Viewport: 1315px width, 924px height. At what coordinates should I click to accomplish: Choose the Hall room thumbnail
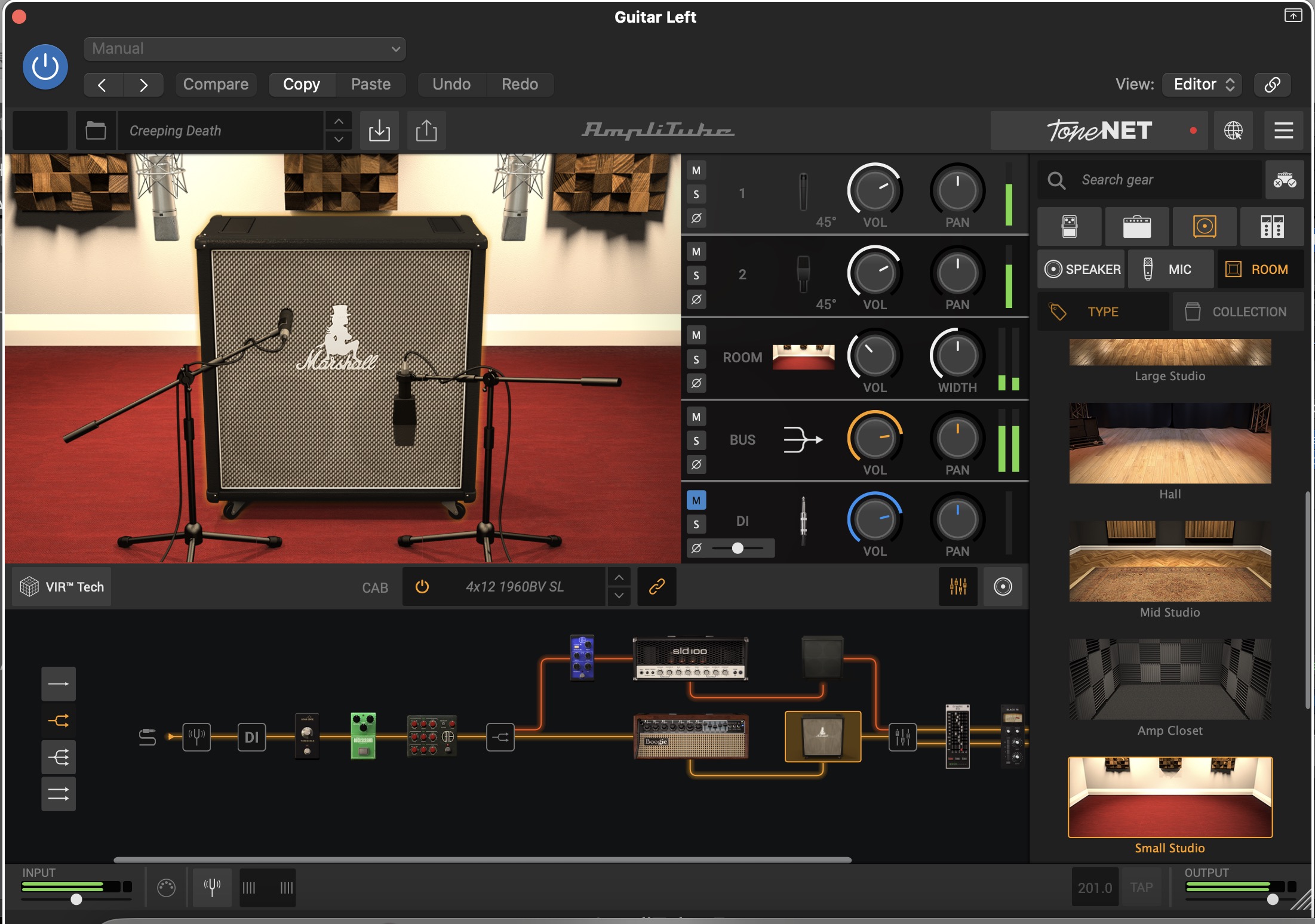tap(1170, 443)
